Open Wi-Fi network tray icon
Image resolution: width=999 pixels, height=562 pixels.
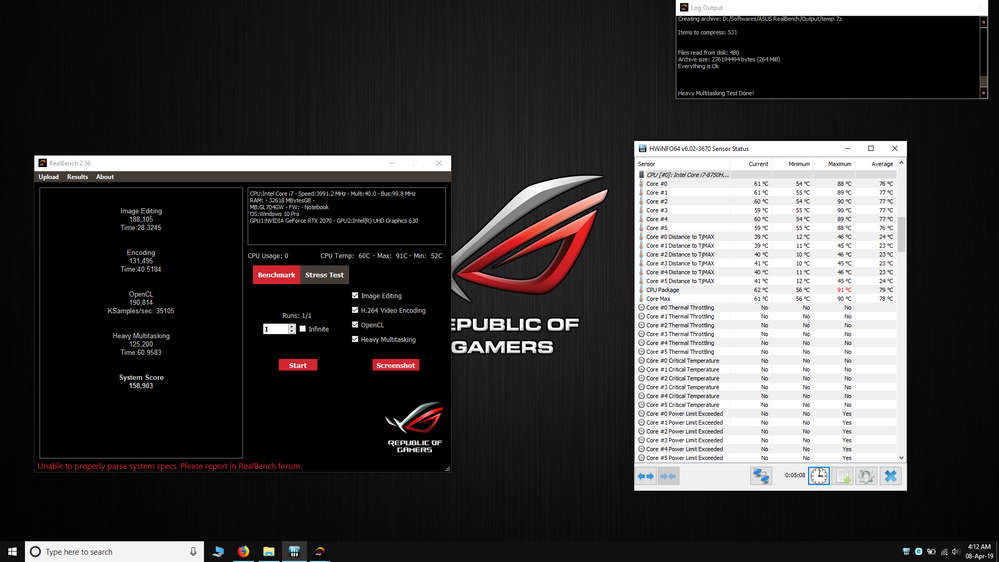pyautogui.click(x=944, y=552)
